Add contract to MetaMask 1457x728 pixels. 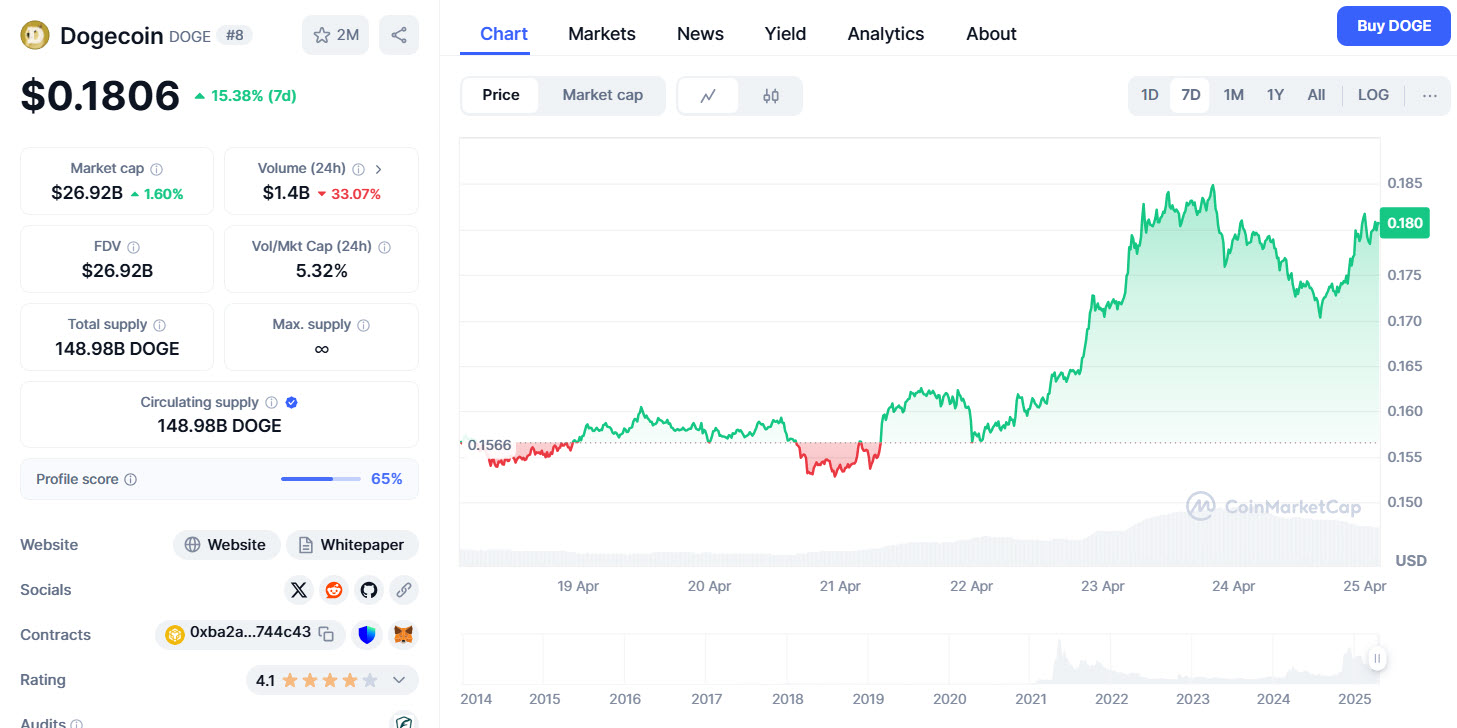click(403, 634)
